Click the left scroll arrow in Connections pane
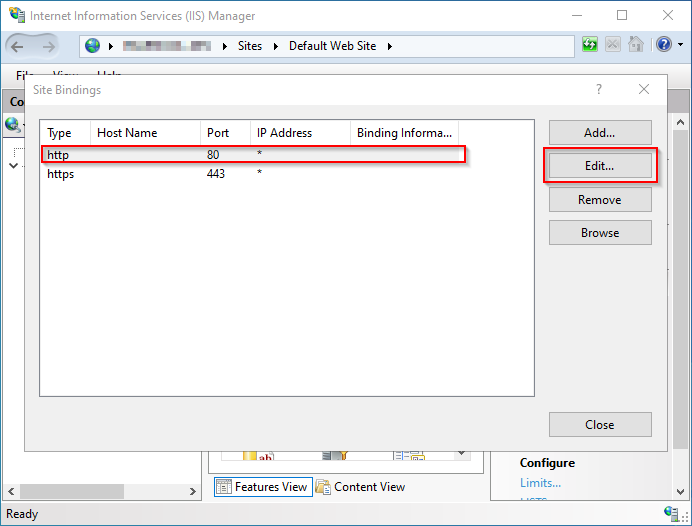This screenshot has width=692, height=526. coord(11,491)
